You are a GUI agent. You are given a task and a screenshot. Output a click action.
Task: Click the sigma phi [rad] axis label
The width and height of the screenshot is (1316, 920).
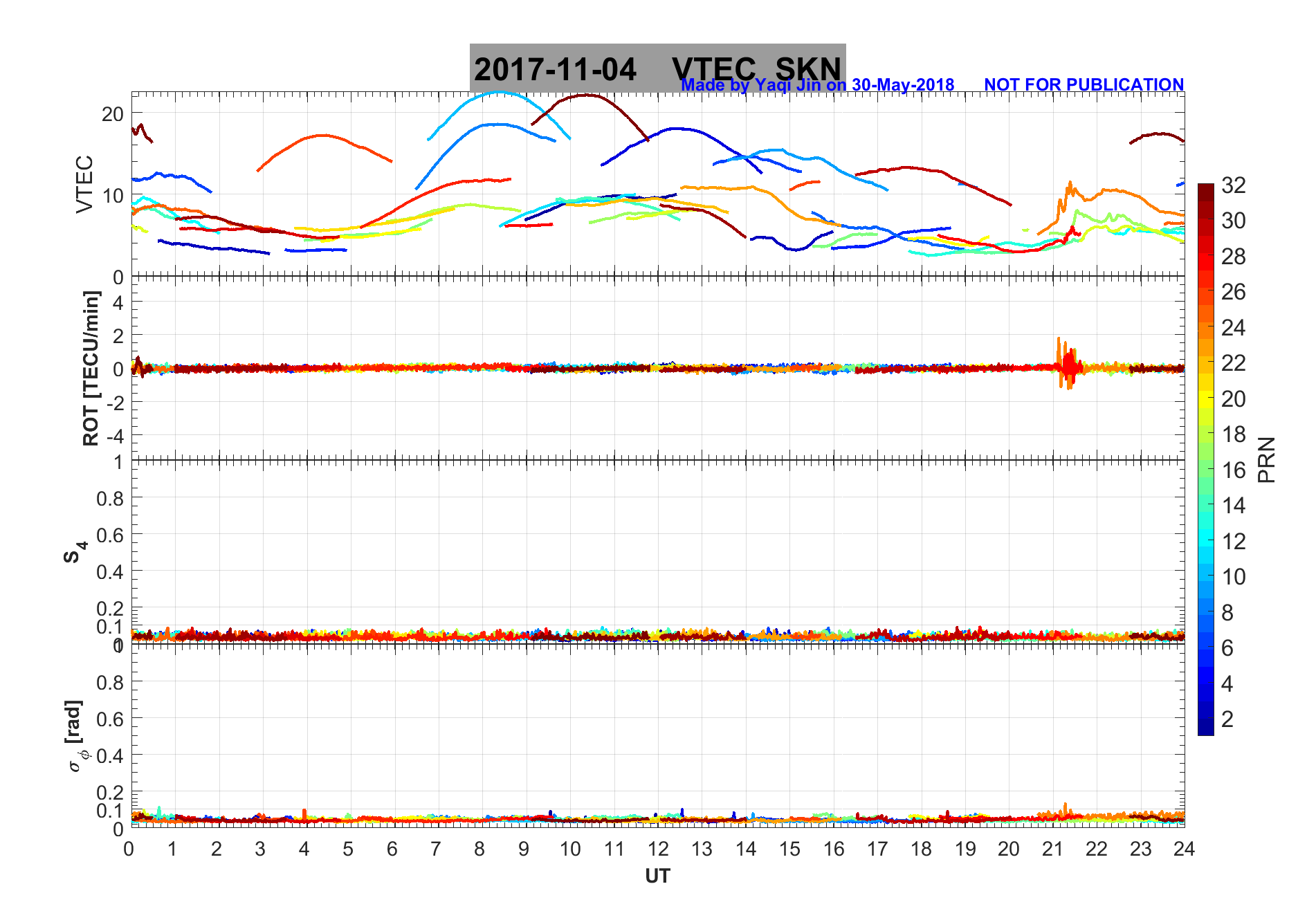click(76, 735)
